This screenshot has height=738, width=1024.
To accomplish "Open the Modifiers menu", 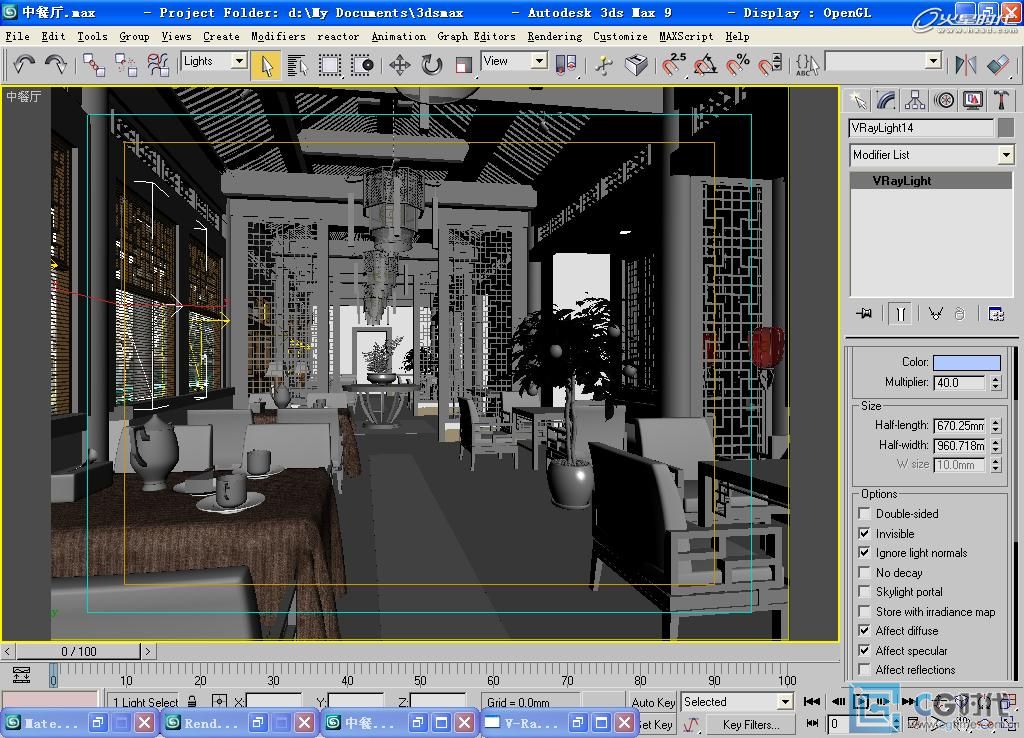I will [278, 37].
